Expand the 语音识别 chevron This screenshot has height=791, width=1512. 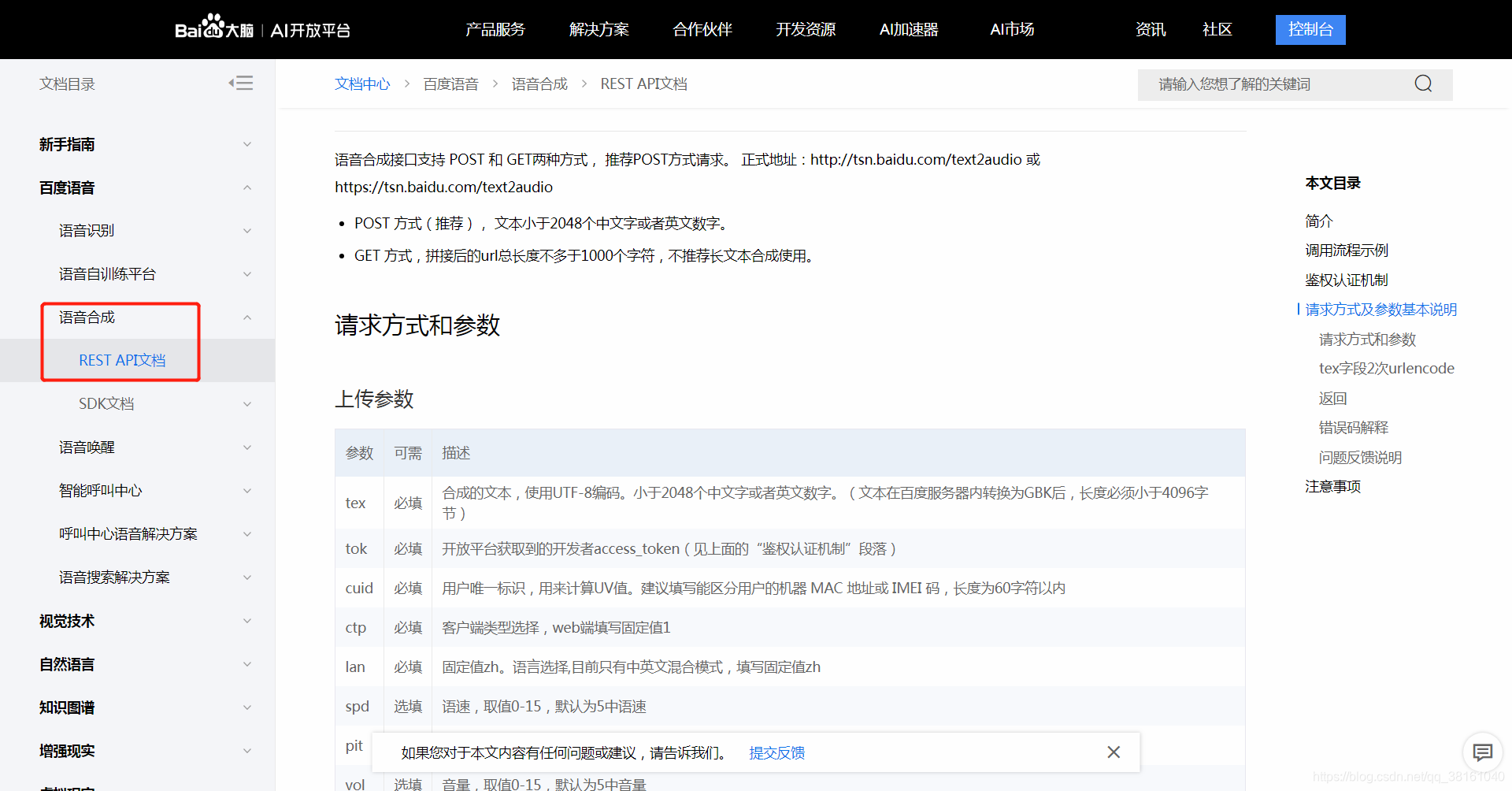pyautogui.click(x=247, y=231)
